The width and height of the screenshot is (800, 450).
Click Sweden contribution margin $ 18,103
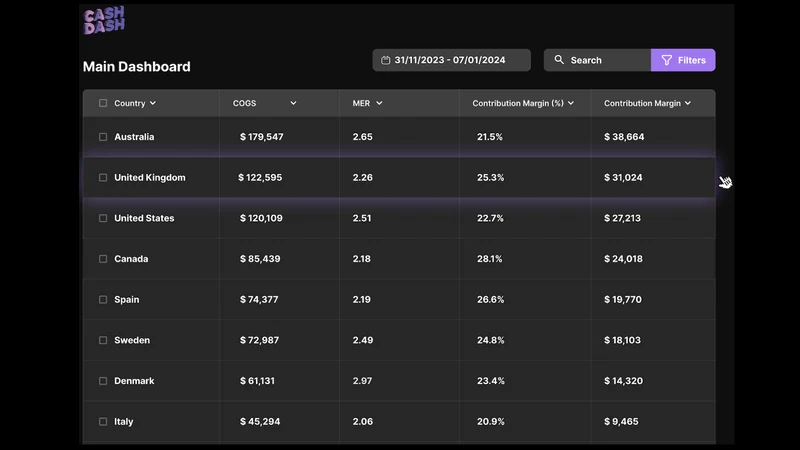click(x=622, y=340)
